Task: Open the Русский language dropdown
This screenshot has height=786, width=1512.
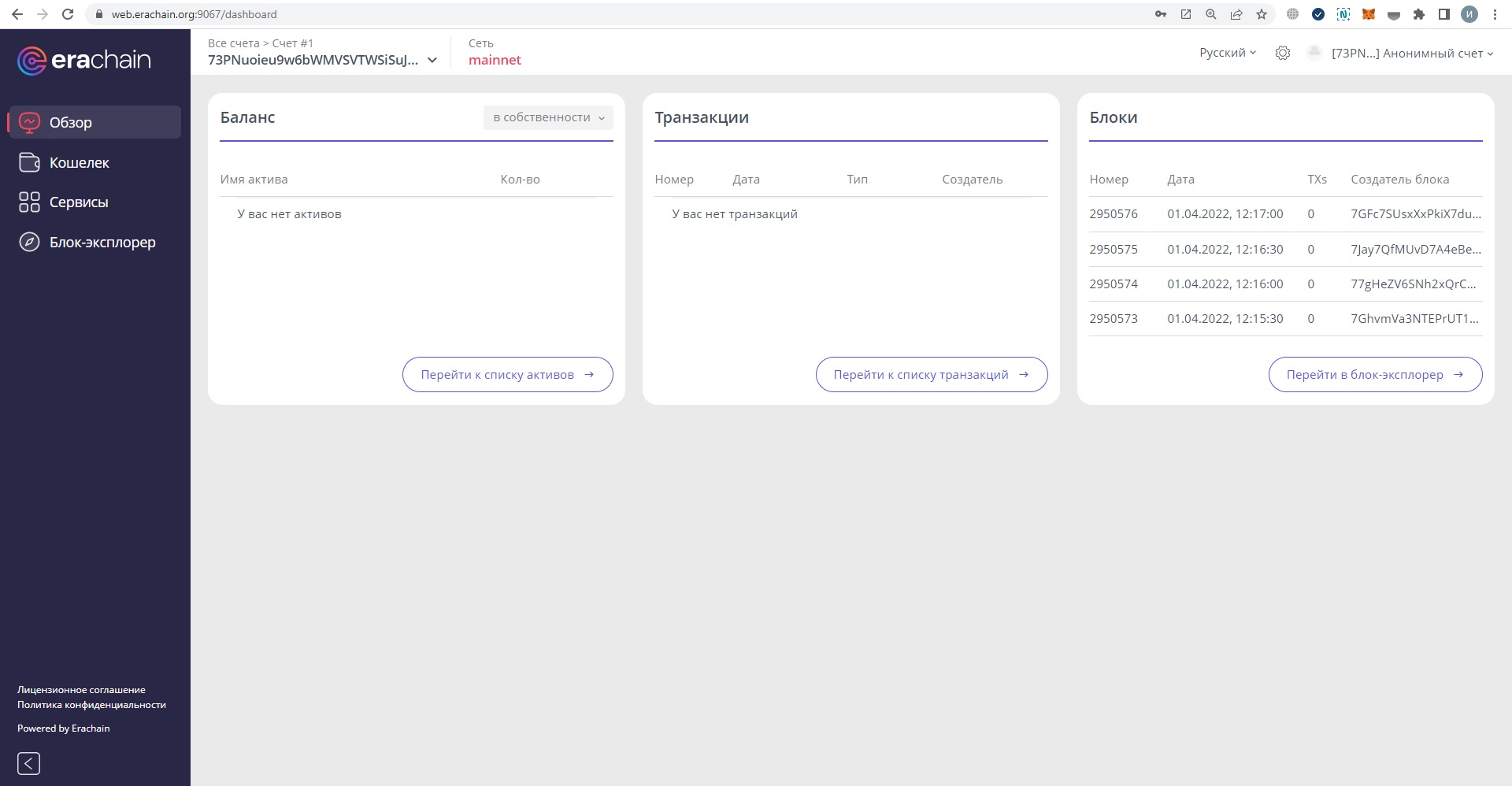Action: coord(1227,53)
